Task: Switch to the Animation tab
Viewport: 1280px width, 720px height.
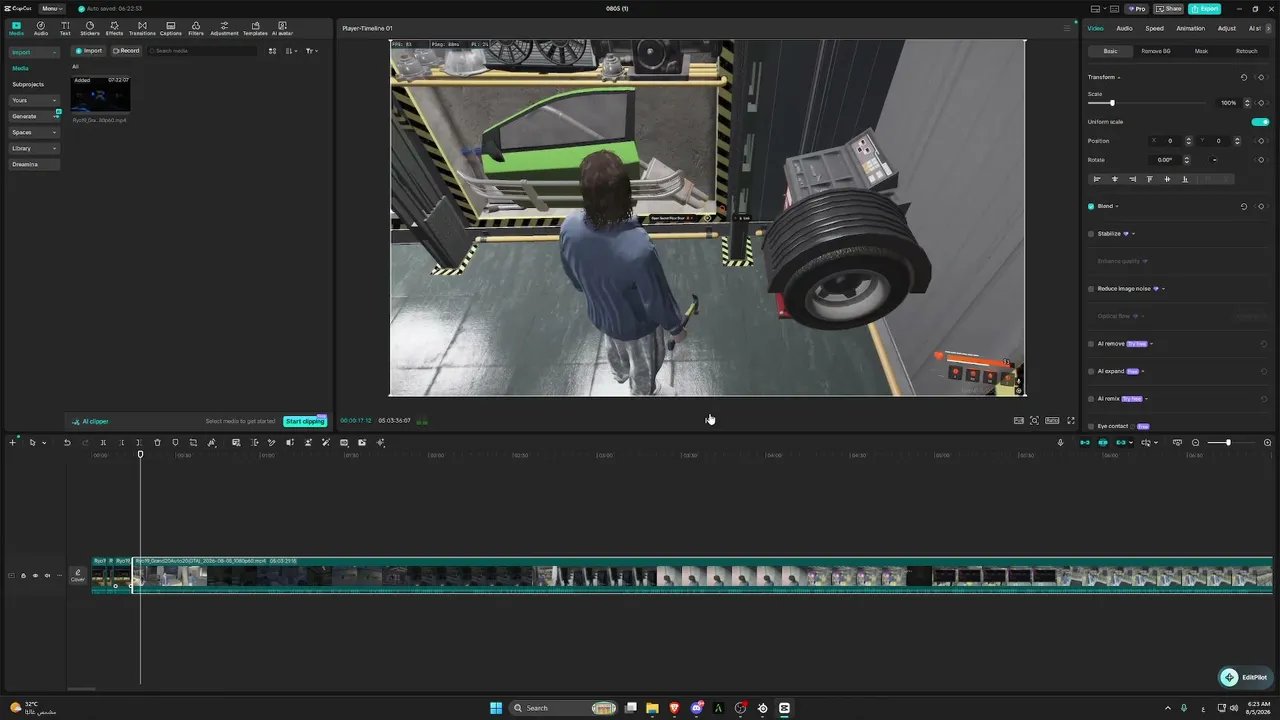Action: 1190,28
